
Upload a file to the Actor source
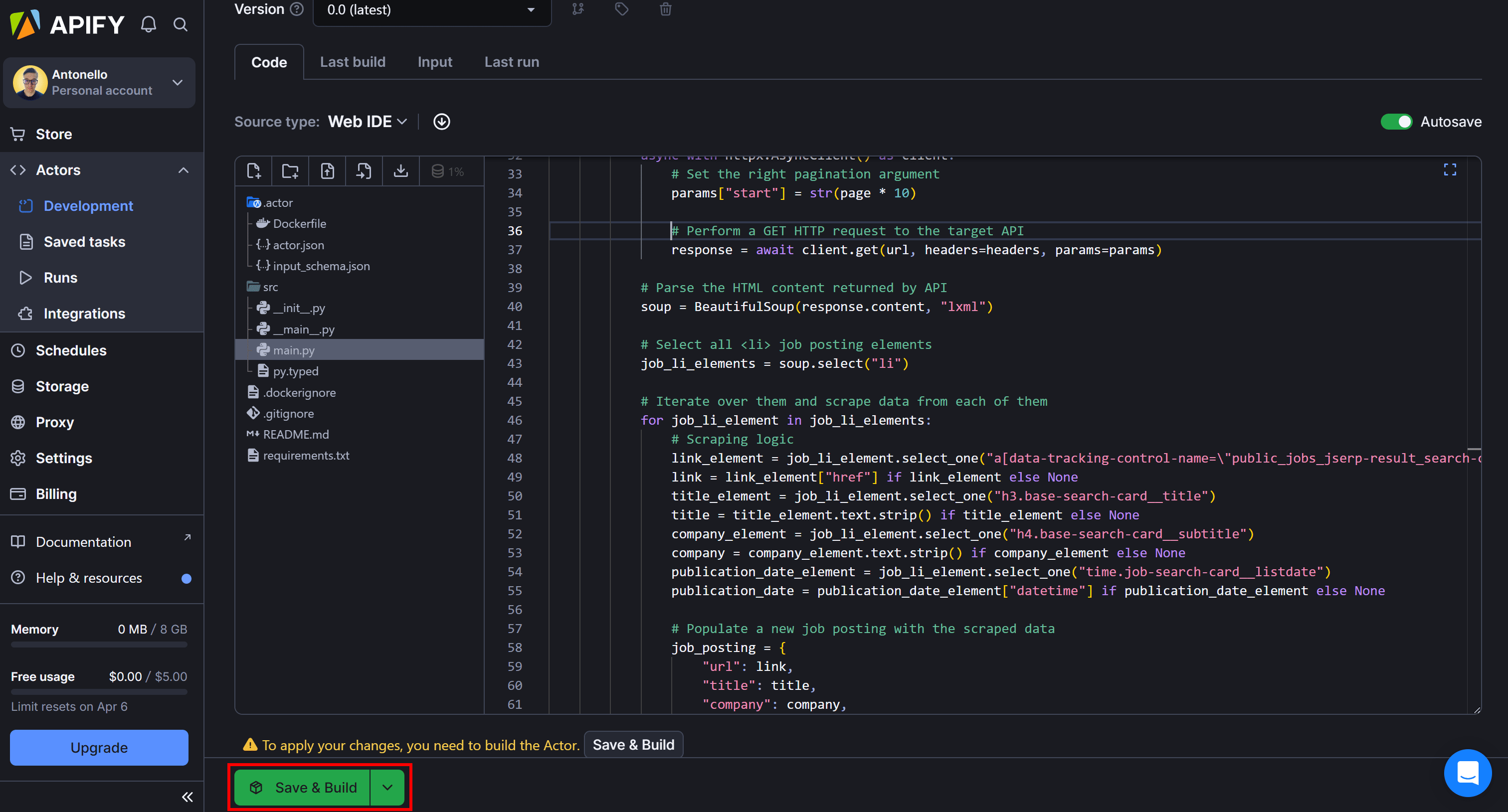pyautogui.click(x=327, y=170)
